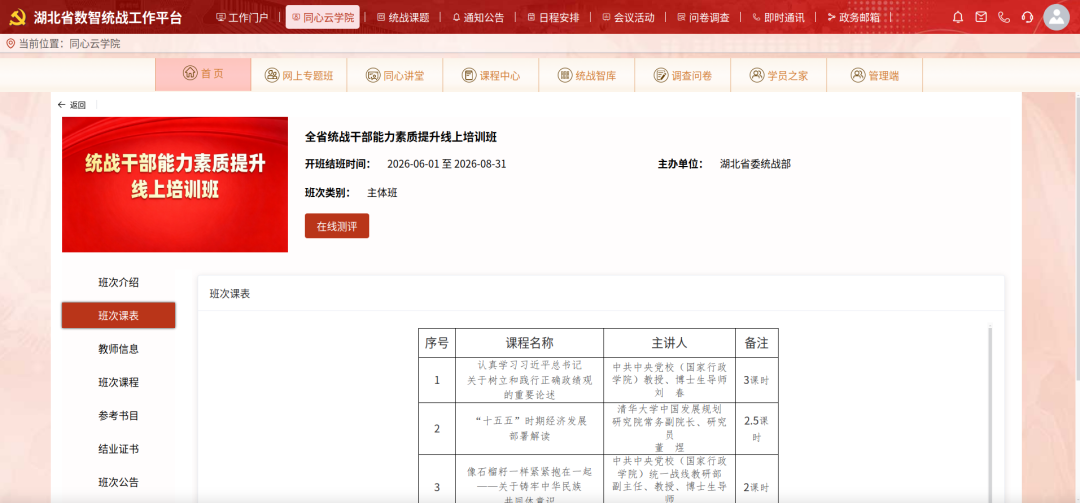Select 班次课程 in sidebar
The height and width of the screenshot is (503, 1080).
pos(118,382)
